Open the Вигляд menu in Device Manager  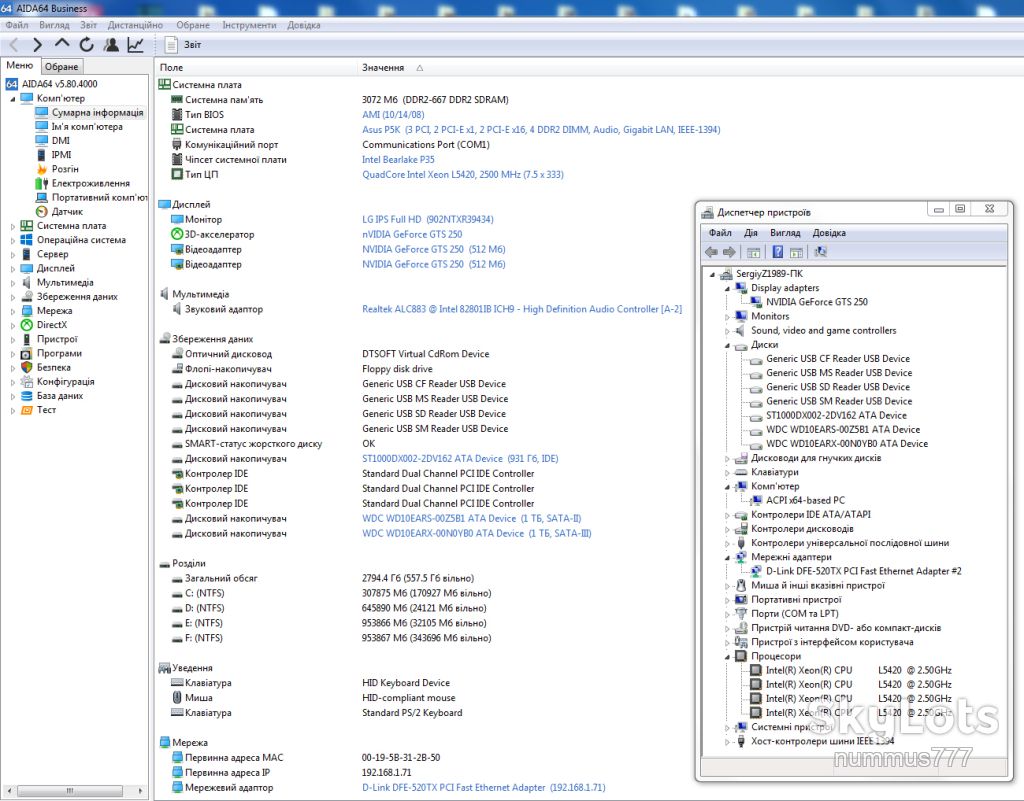(785, 233)
